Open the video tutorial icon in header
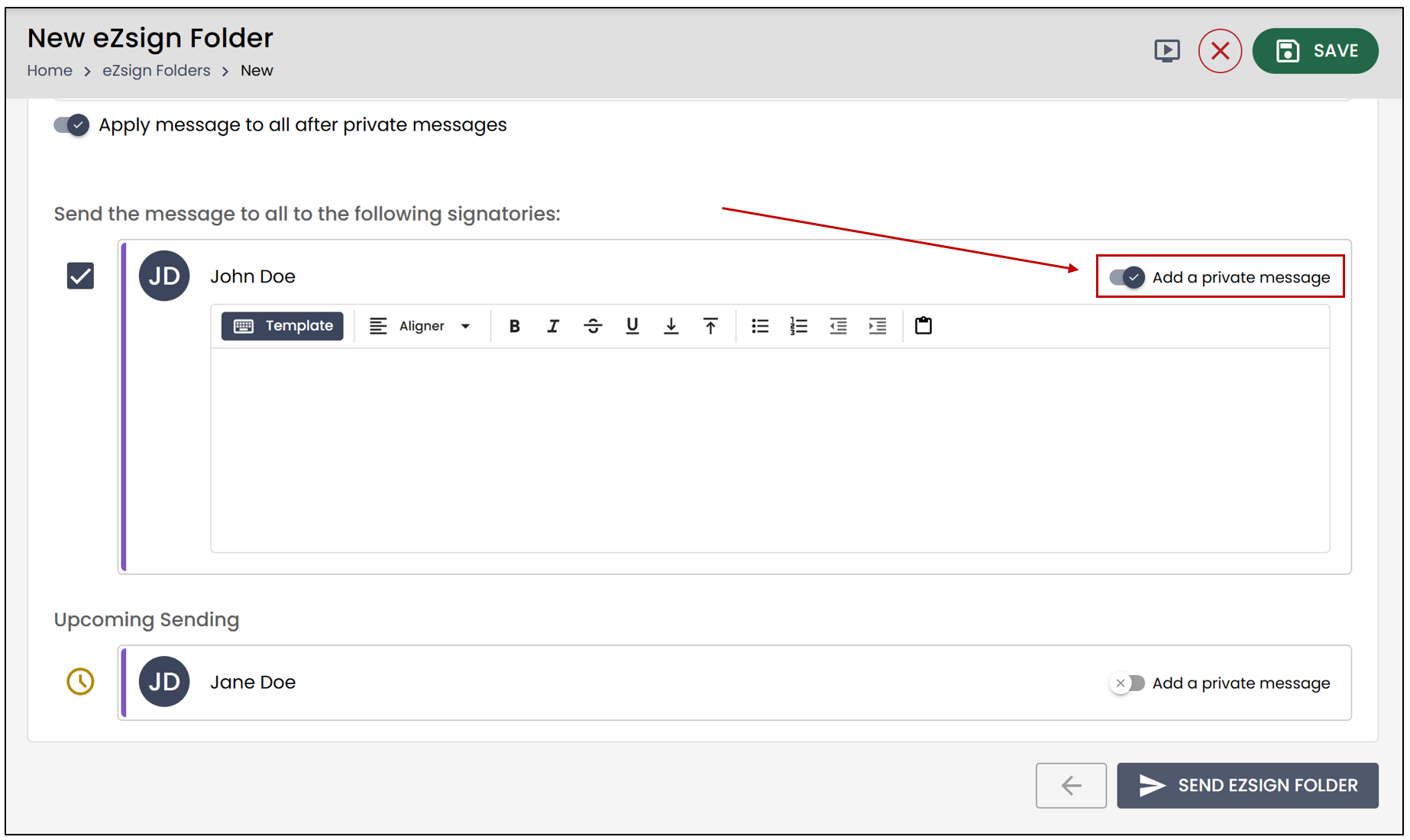This screenshot has width=1410, height=840. (1166, 51)
